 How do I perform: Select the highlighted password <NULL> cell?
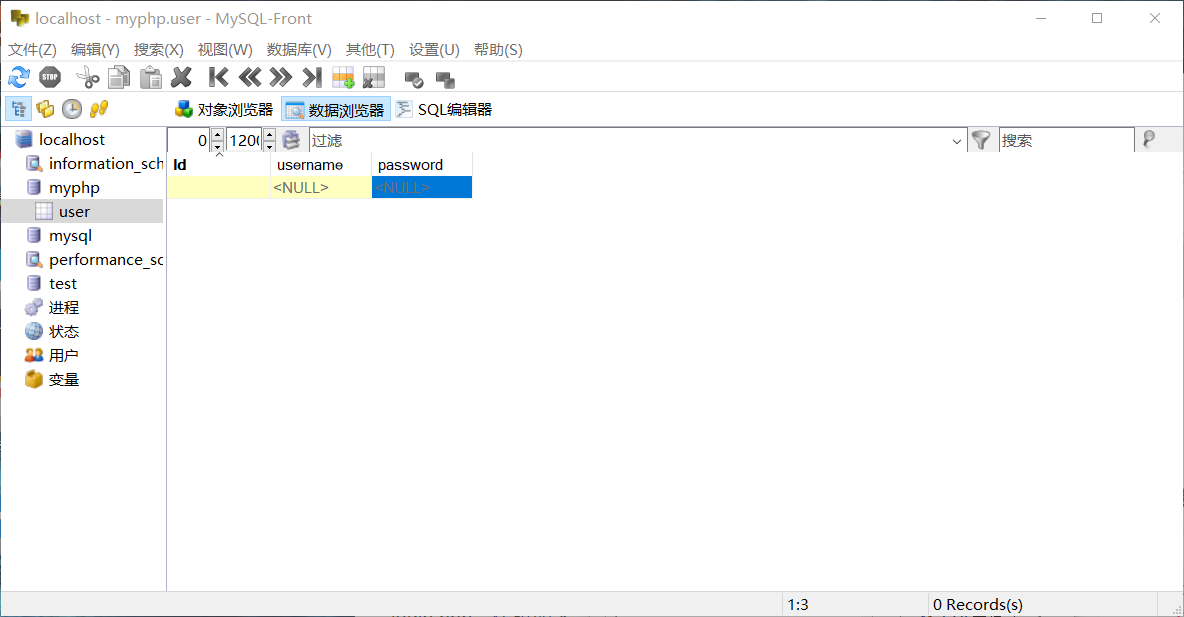[x=422, y=188]
